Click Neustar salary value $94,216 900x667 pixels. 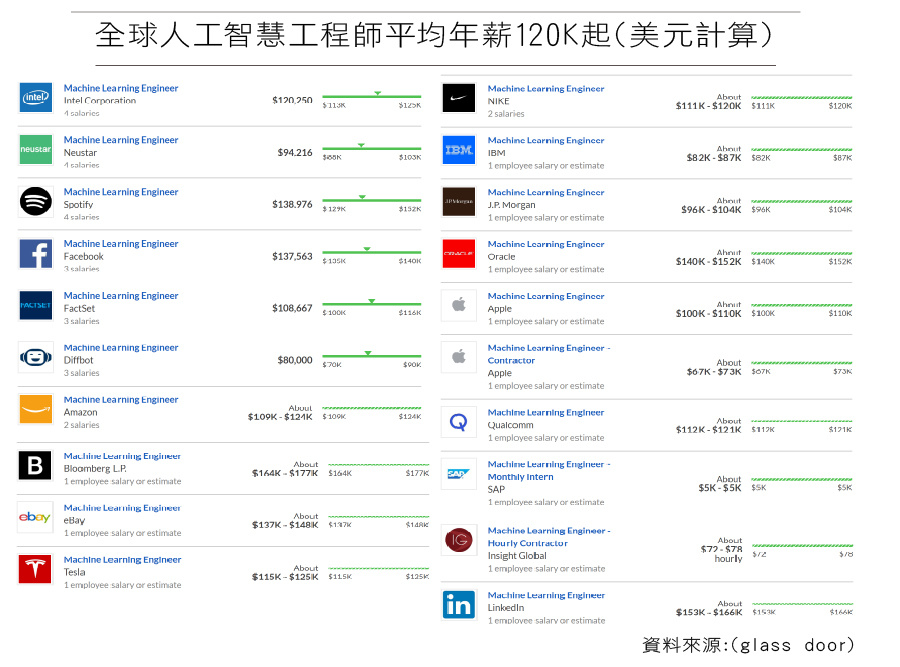coord(295,152)
